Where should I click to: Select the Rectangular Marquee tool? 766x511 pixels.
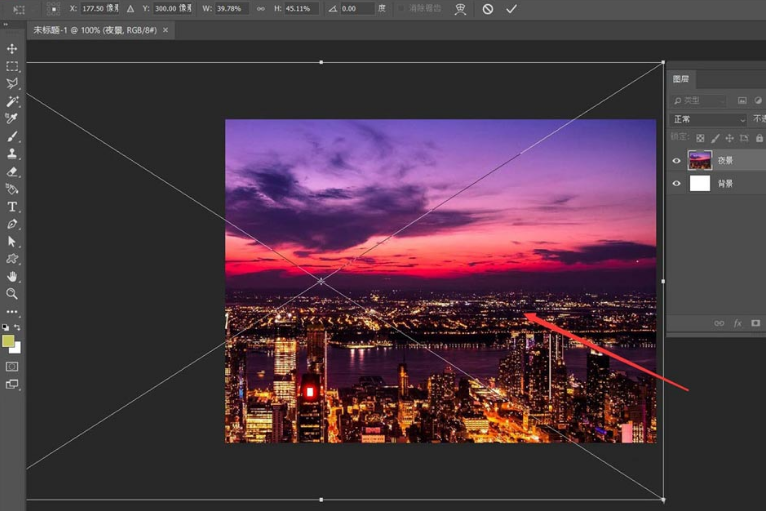coord(12,66)
